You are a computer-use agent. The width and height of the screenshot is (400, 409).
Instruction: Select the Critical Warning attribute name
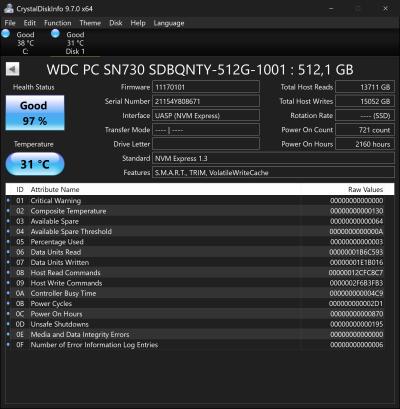click(56, 201)
